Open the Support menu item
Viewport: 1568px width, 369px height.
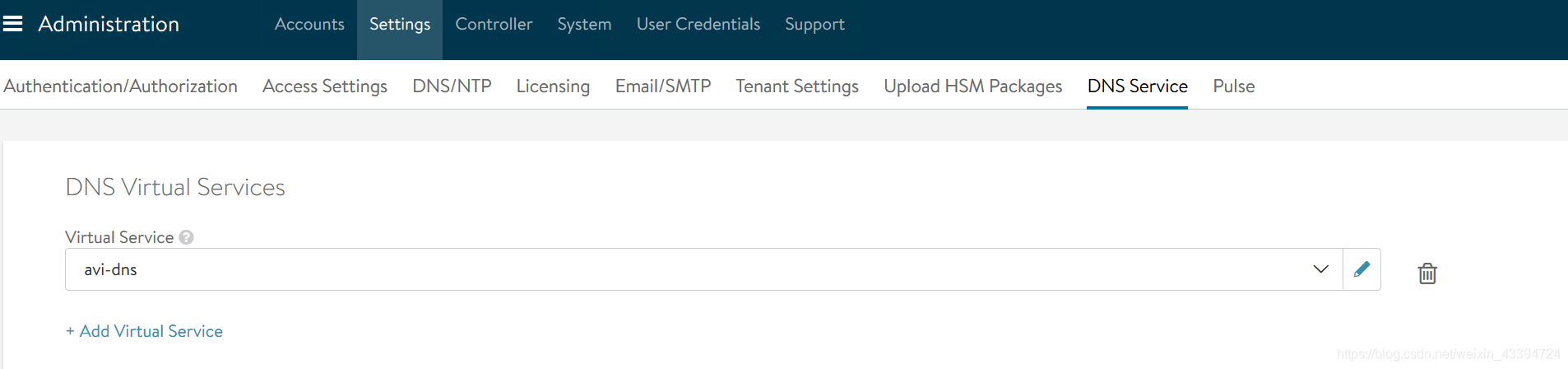coord(814,24)
